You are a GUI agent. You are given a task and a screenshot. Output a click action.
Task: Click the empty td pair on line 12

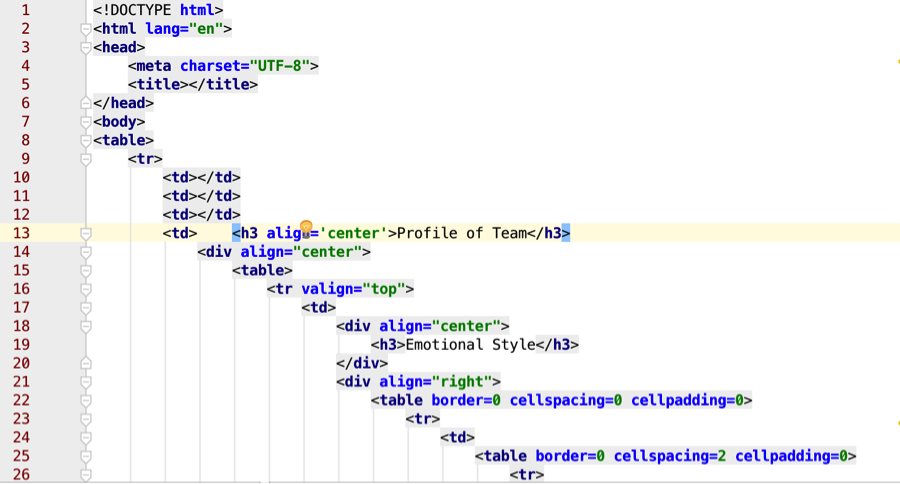point(201,214)
